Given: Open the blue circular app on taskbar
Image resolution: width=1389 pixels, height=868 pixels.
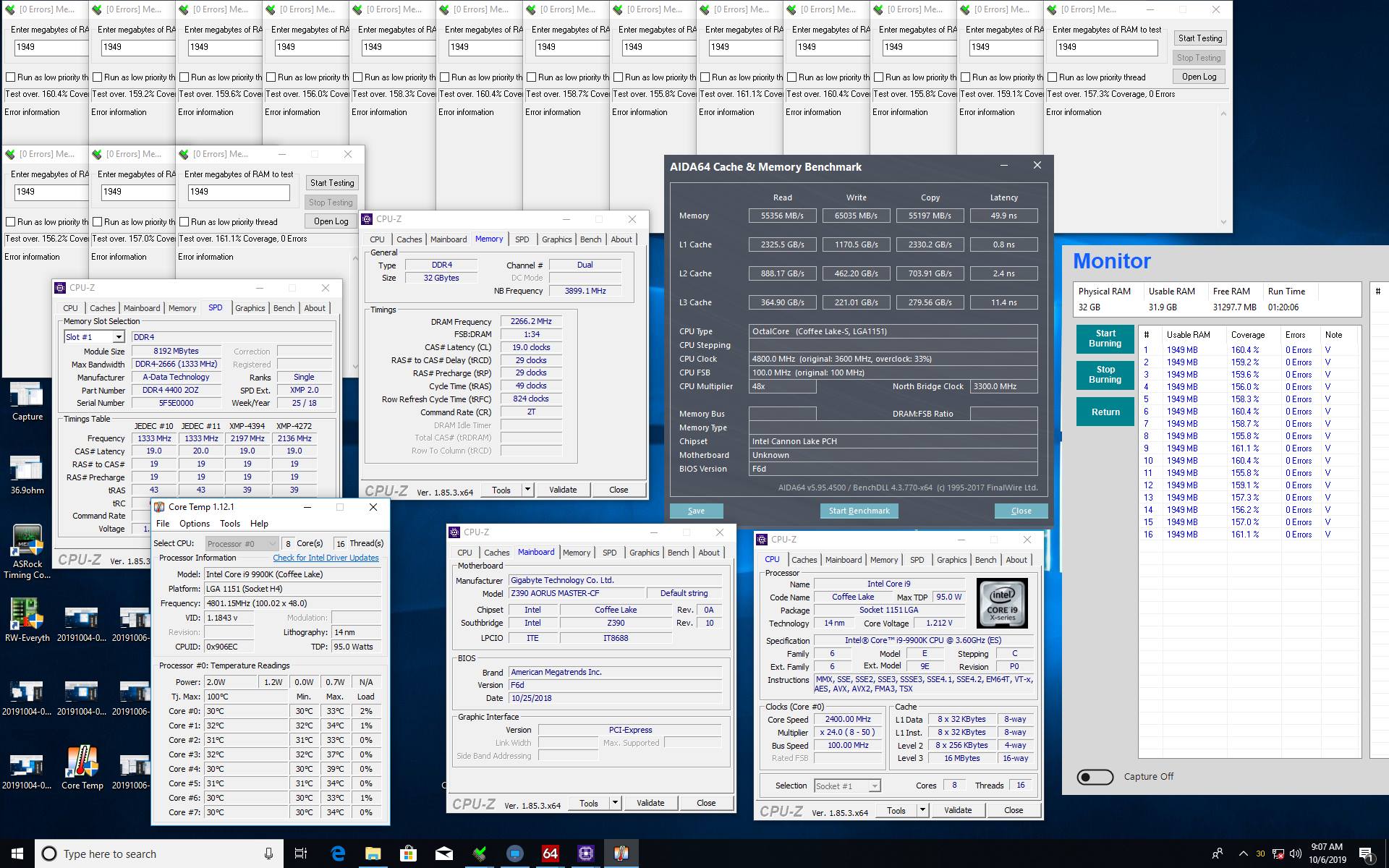Looking at the screenshot, I should (514, 854).
